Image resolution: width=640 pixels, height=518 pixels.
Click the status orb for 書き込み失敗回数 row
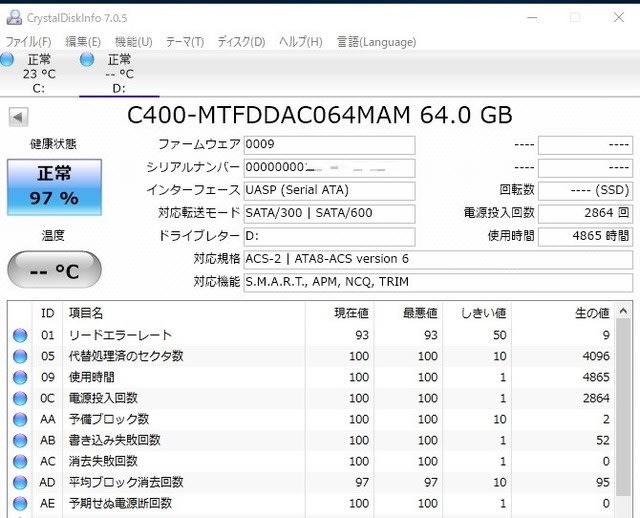pyautogui.click(x=20, y=440)
